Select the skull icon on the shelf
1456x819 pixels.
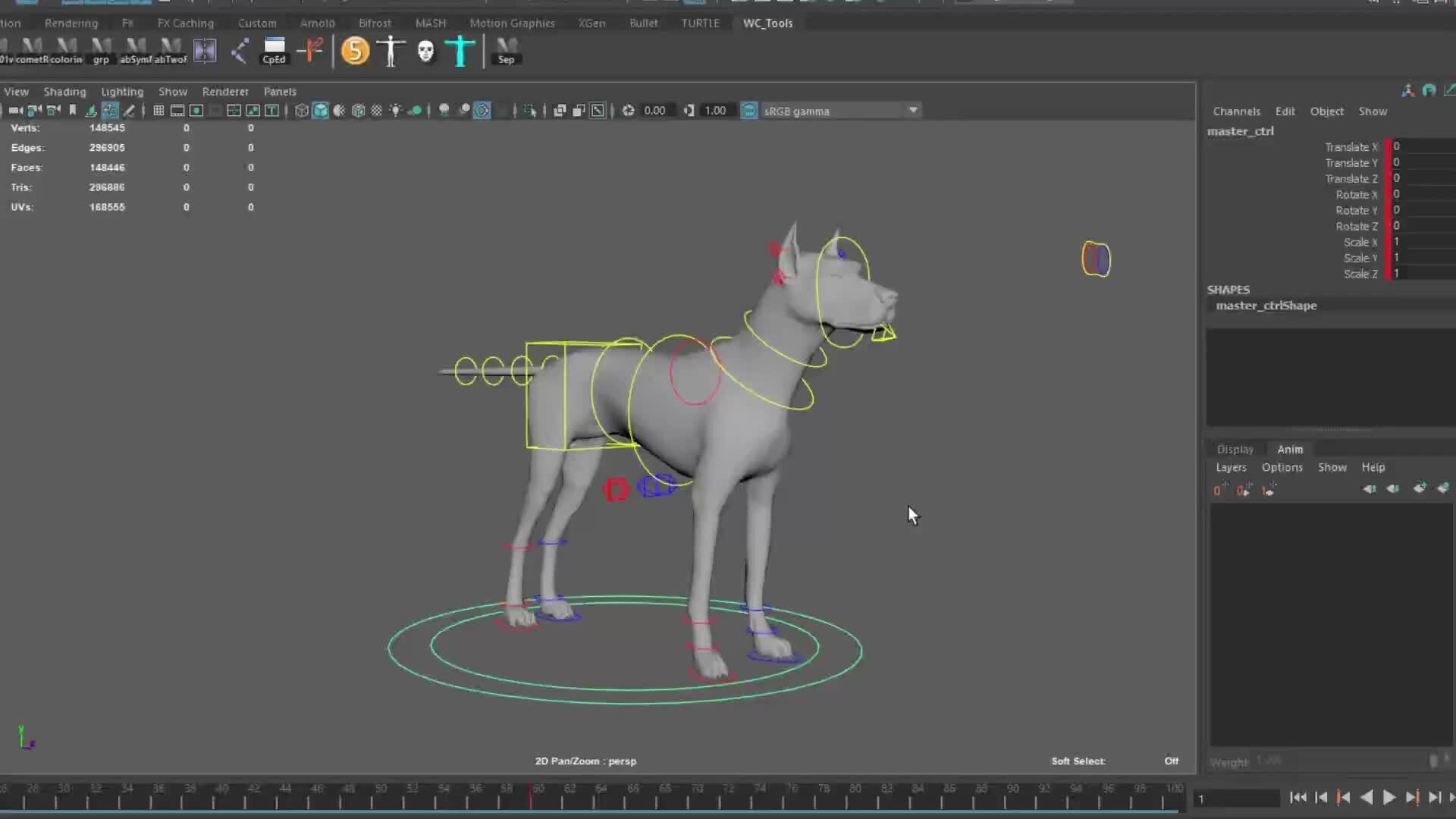point(425,50)
